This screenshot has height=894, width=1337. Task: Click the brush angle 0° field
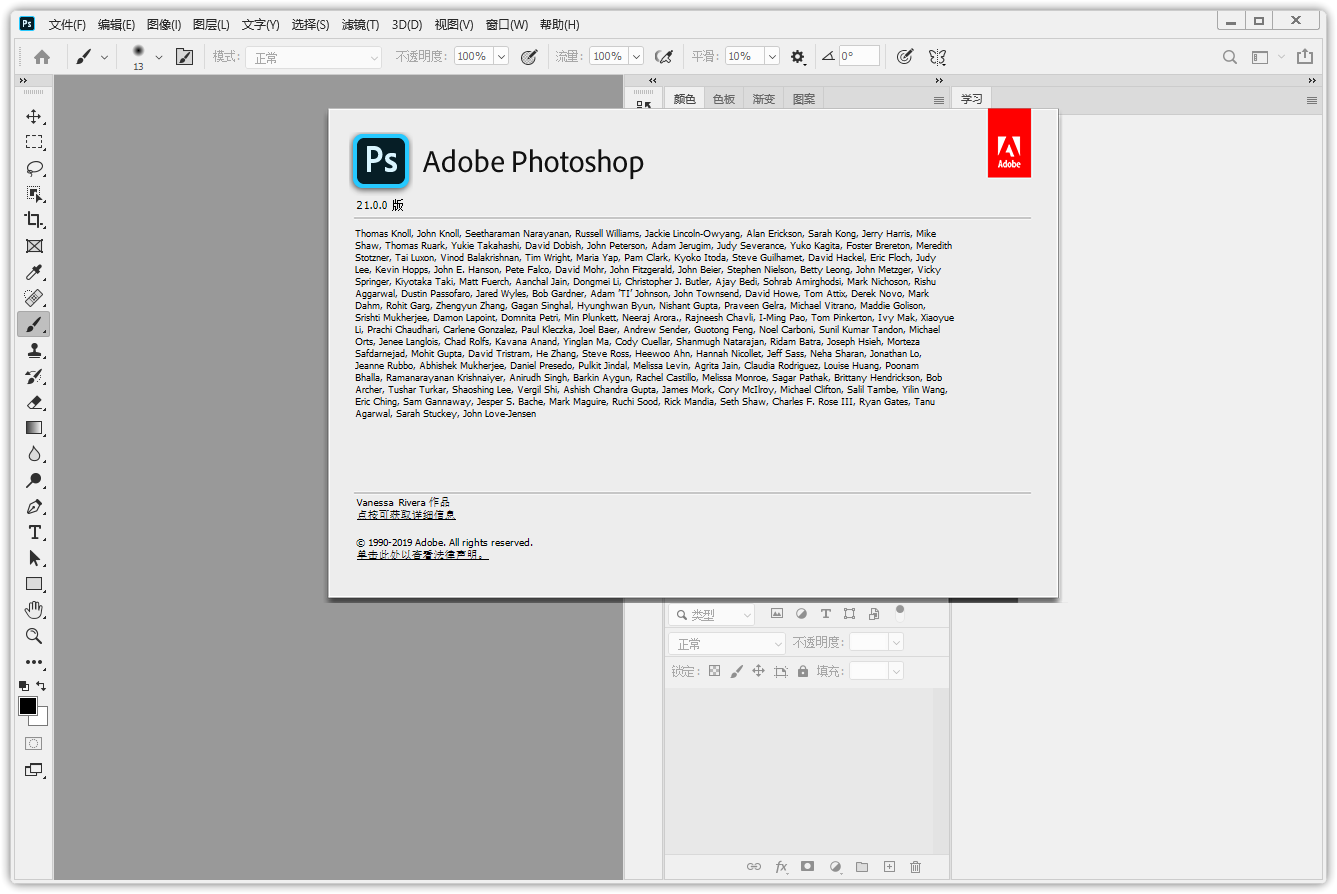point(859,57)
